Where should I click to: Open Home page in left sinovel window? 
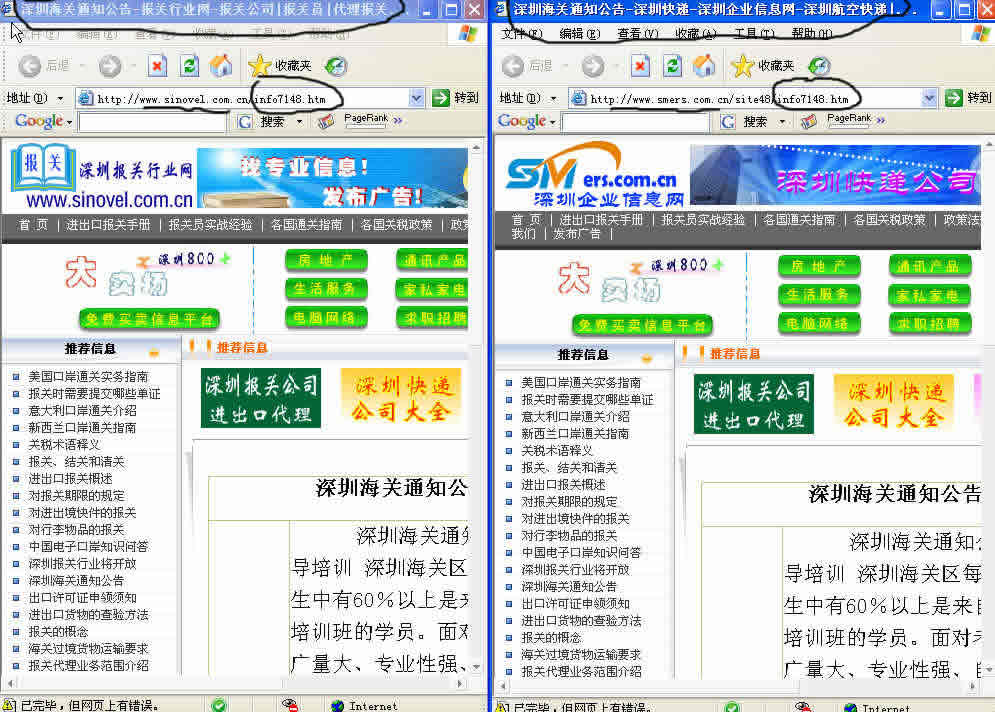(221, 65)
